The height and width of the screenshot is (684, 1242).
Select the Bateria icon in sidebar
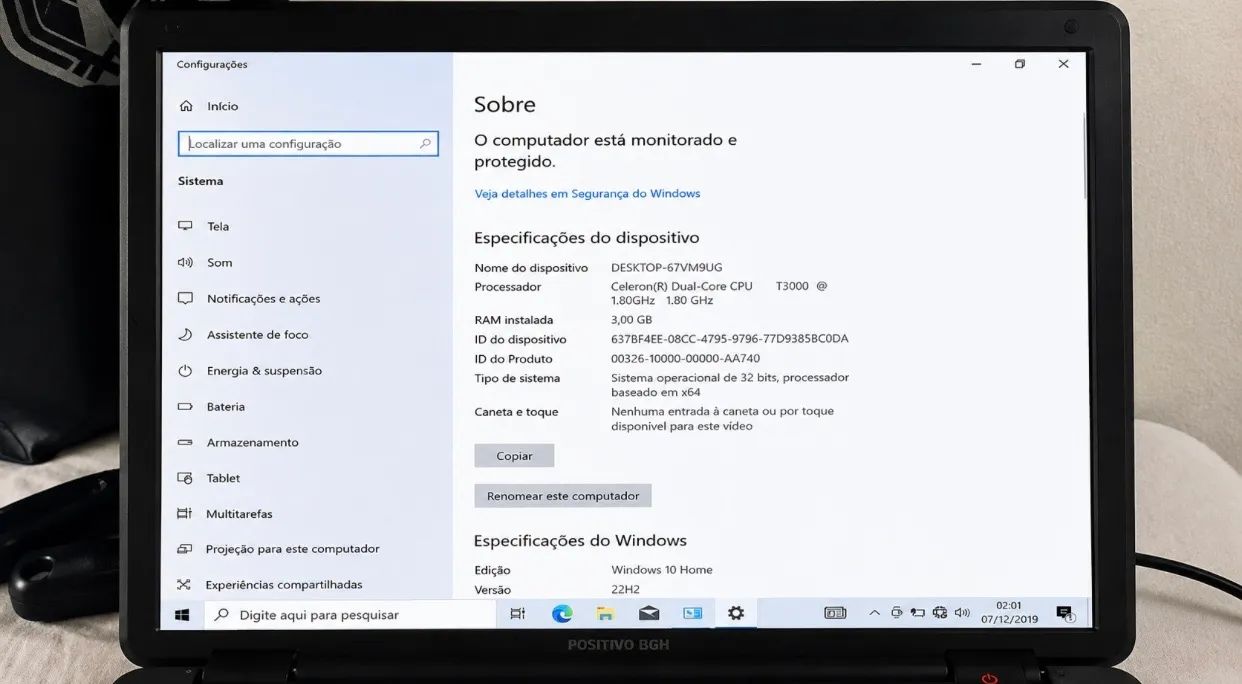coord(185,406)
